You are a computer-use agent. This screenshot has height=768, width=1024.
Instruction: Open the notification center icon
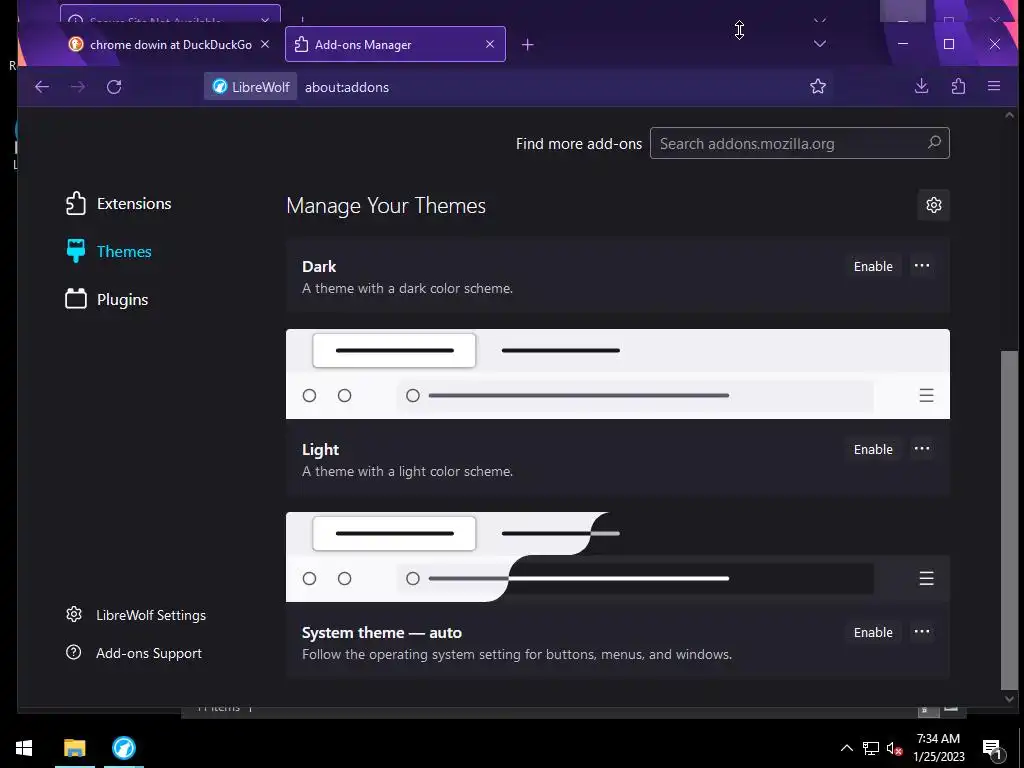[993, 749]
